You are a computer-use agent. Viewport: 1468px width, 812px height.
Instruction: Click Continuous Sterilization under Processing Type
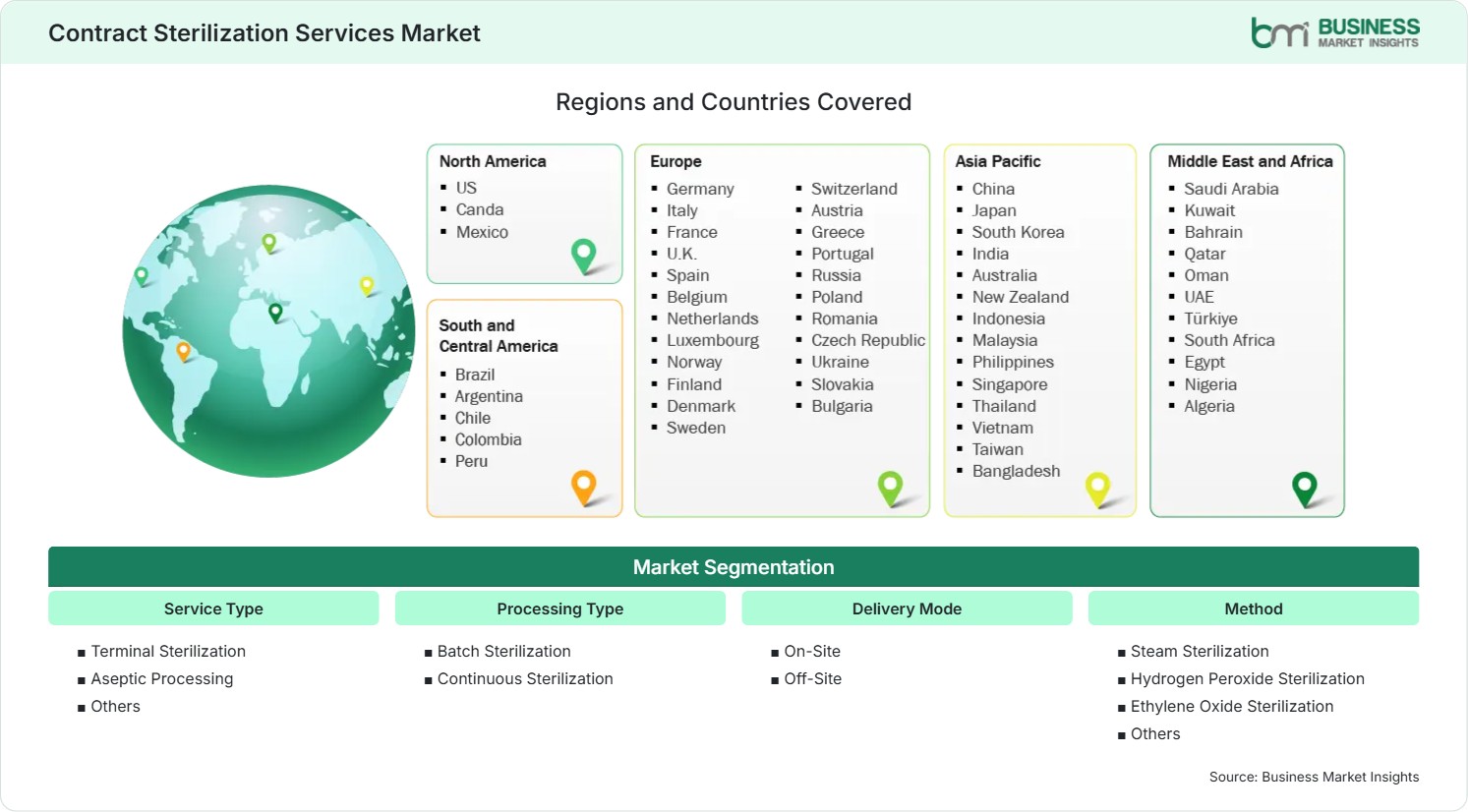(x=525, y=678)
